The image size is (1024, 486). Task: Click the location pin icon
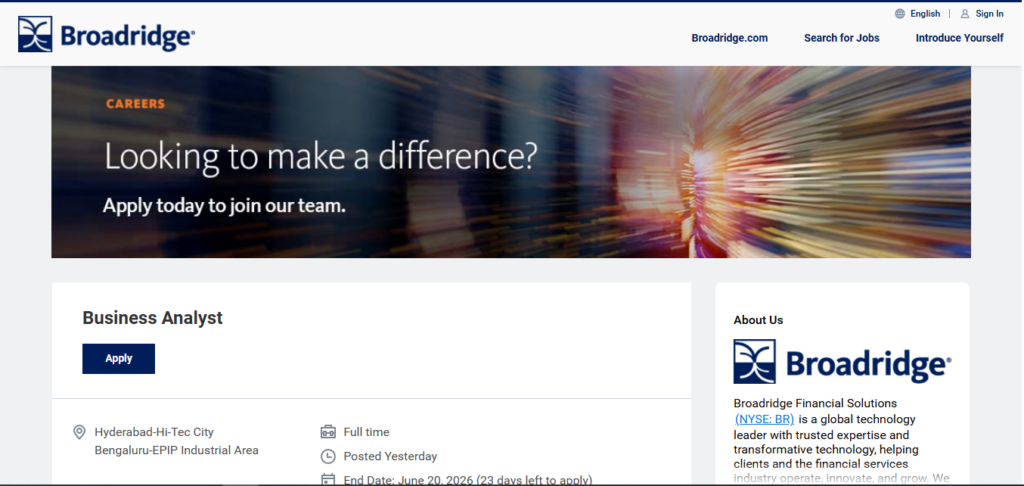79,432
